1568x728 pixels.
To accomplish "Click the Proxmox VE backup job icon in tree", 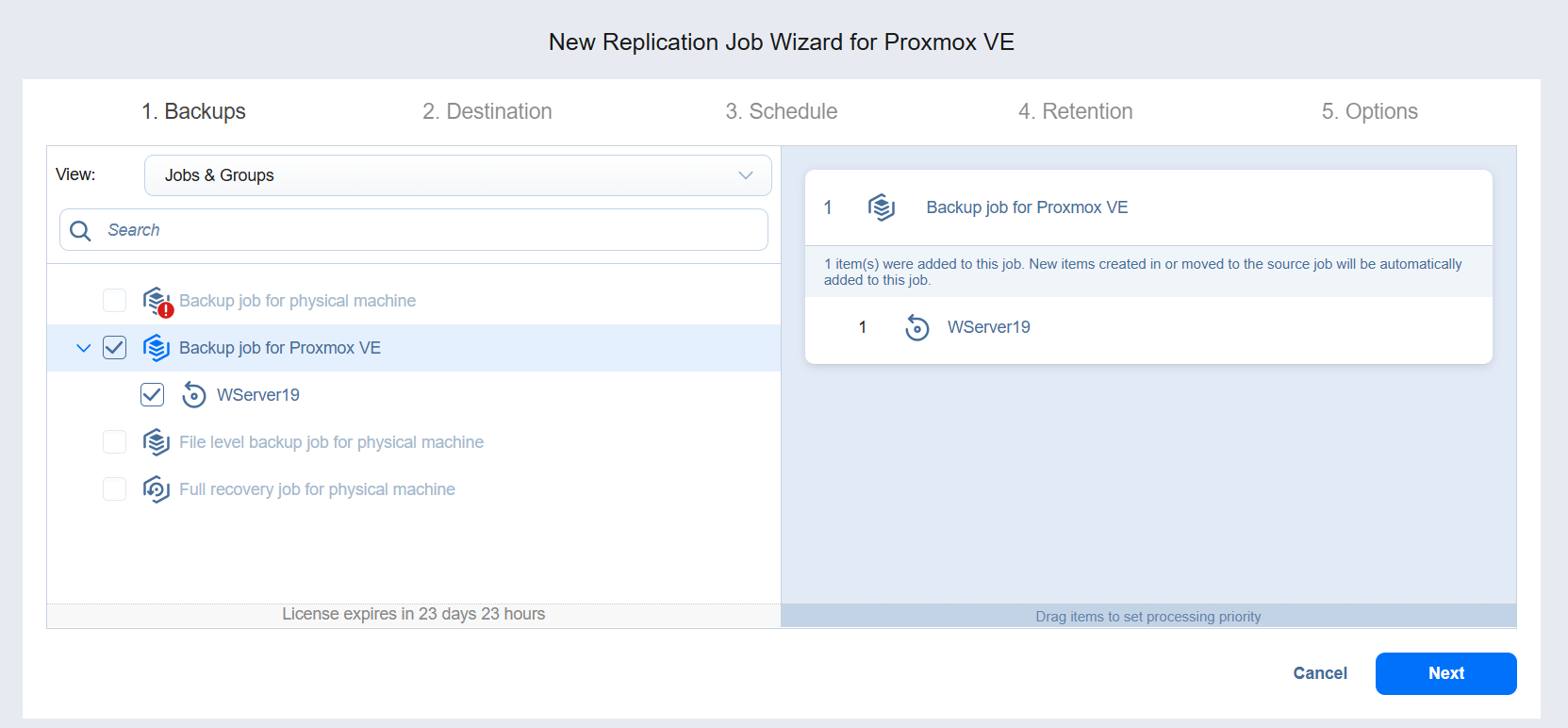I will click(157, 348).
